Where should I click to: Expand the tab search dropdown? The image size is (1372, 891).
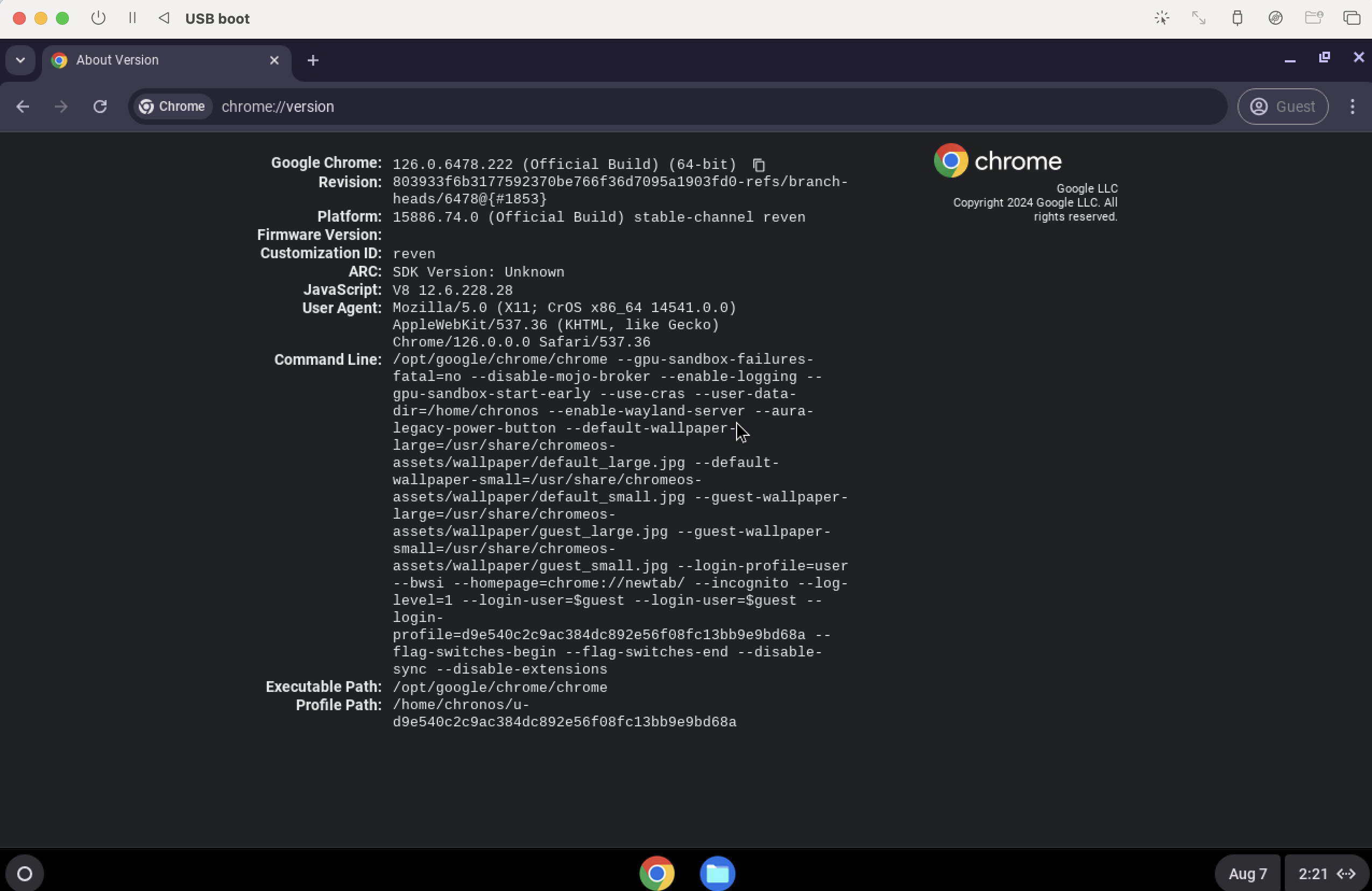point(20,60)
